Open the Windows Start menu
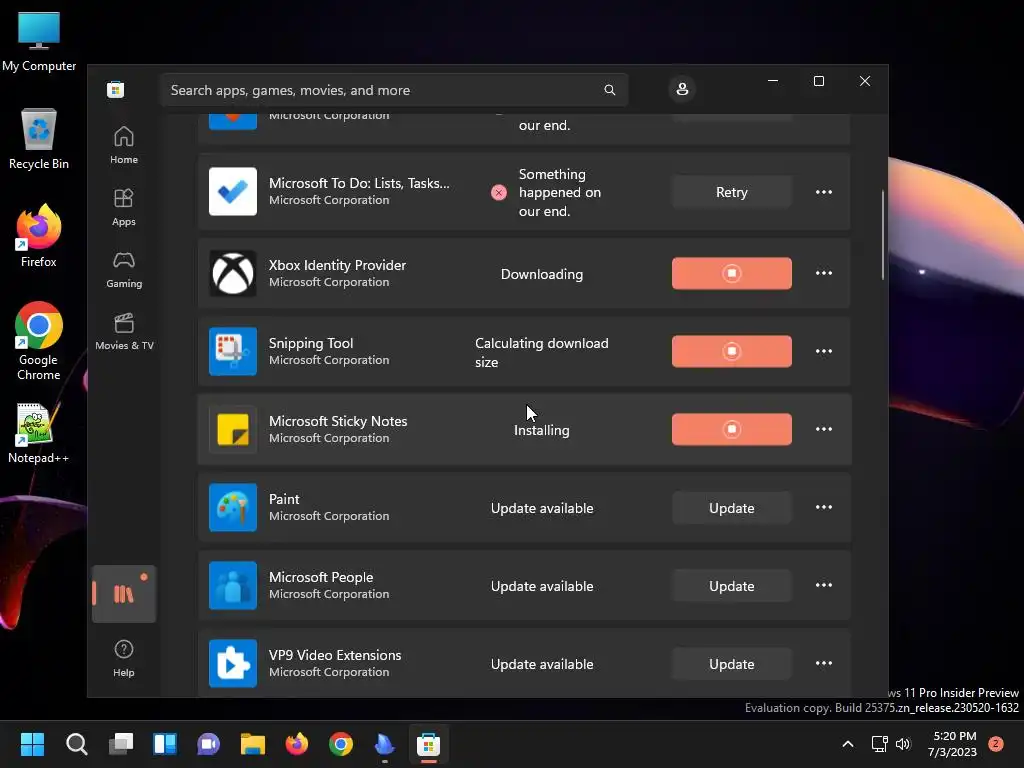This screenshot has height=768, width=1024. [32, 744]
